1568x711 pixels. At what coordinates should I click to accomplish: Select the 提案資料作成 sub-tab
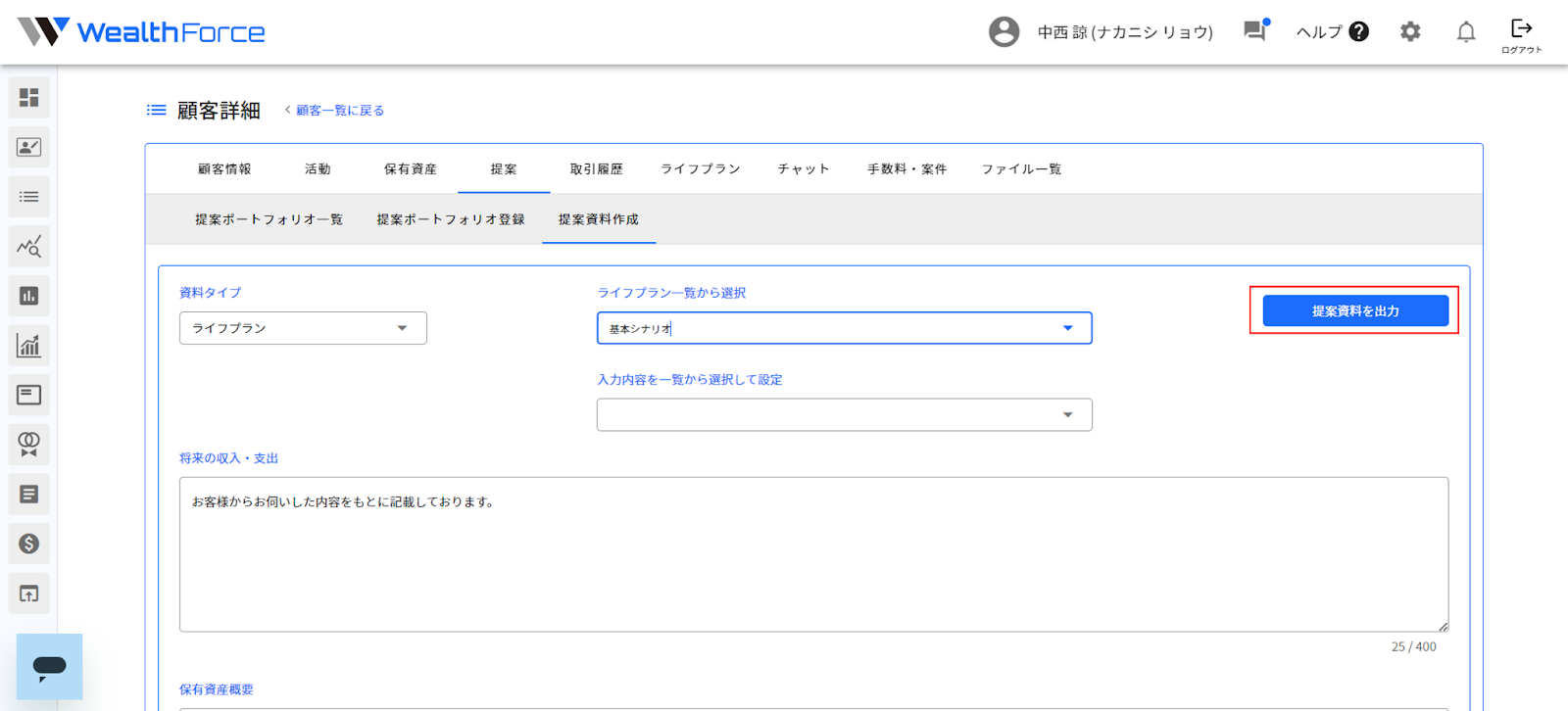point(599,219)
